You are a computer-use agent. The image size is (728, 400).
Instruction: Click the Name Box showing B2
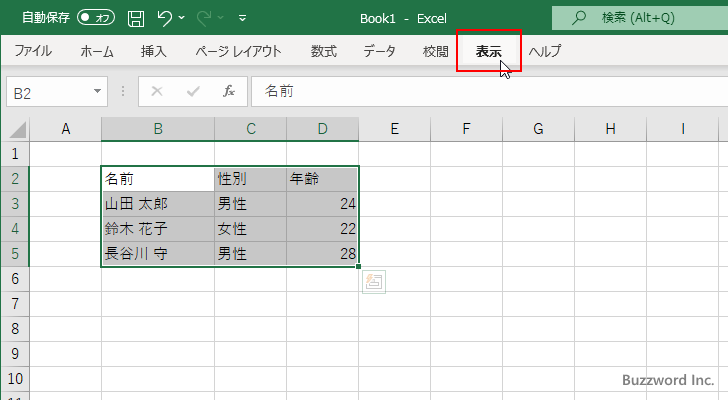pos(57,92)
